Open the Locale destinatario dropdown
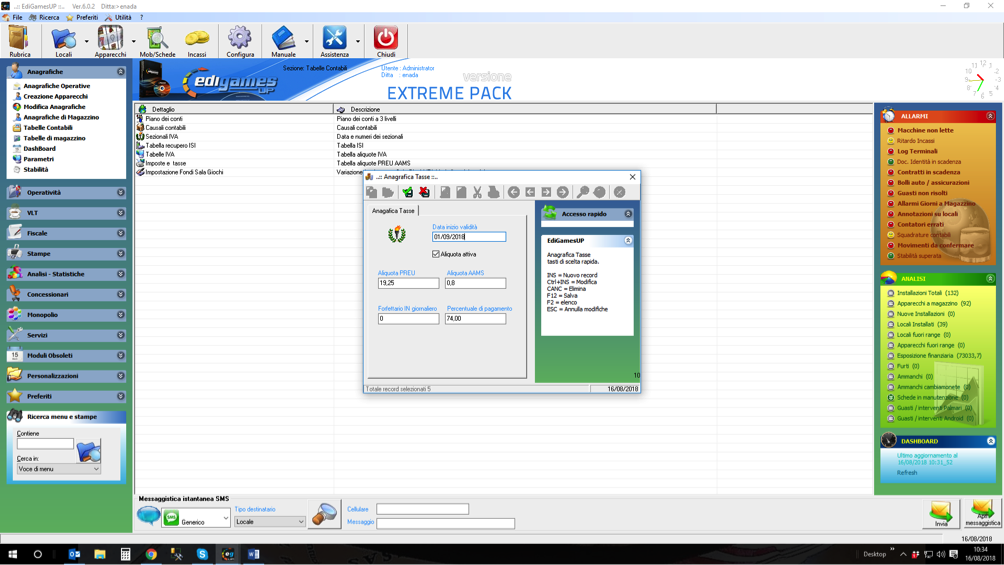The width and height of the screenshot is (1004, 565). [270, 521]
